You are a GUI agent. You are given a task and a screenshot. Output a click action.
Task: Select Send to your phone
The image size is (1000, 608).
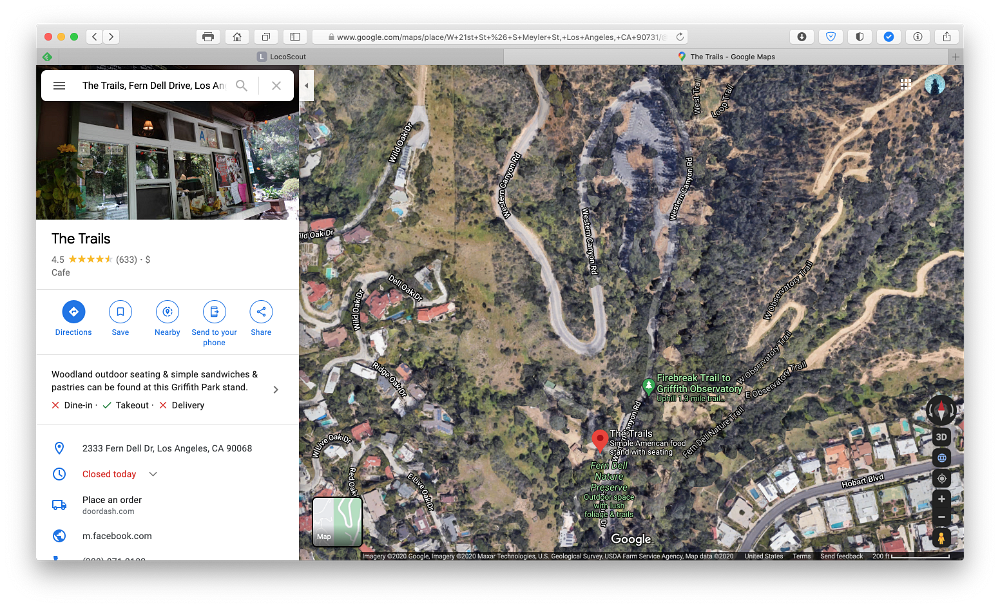click(214, 312)
